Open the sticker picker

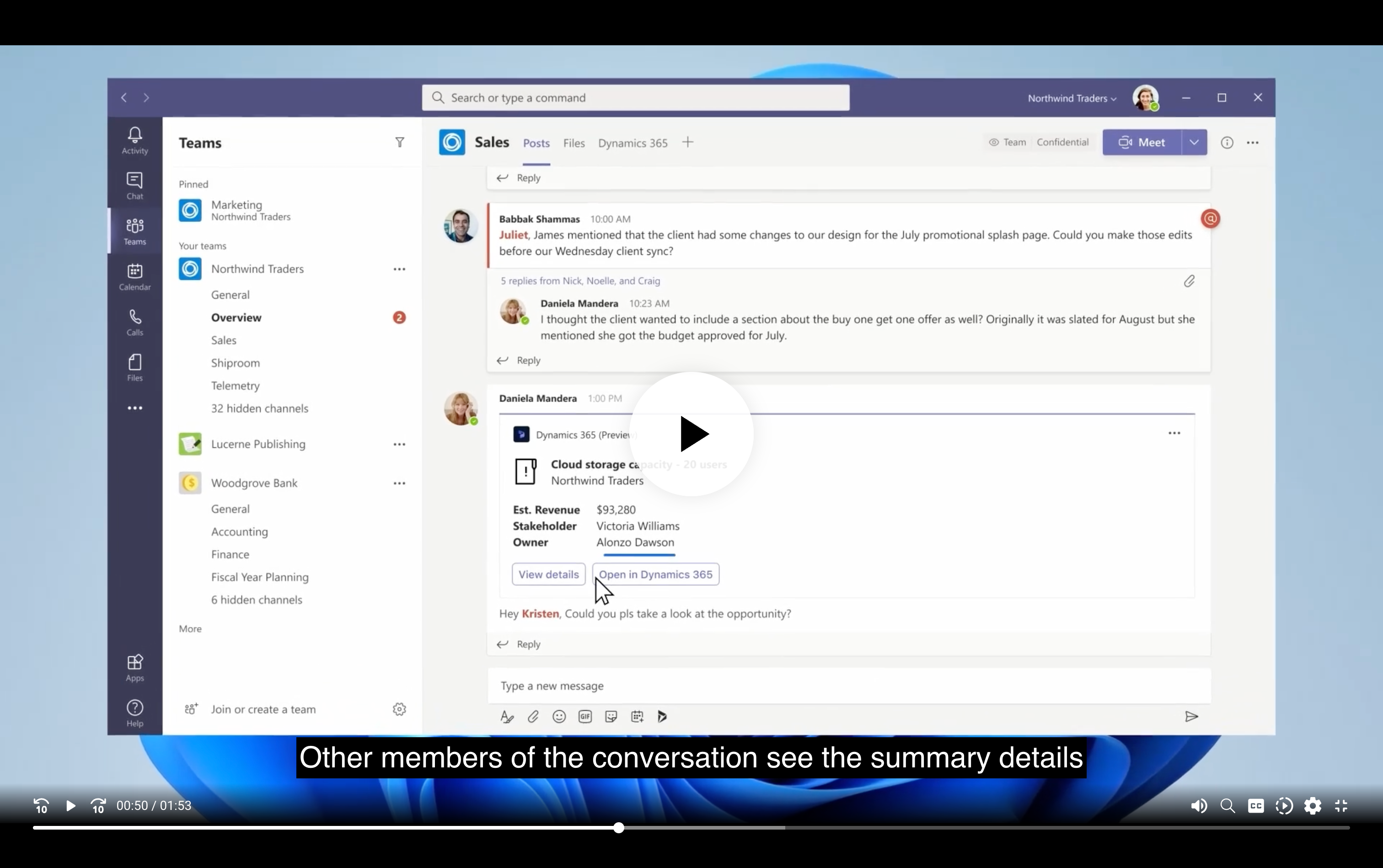611,717
